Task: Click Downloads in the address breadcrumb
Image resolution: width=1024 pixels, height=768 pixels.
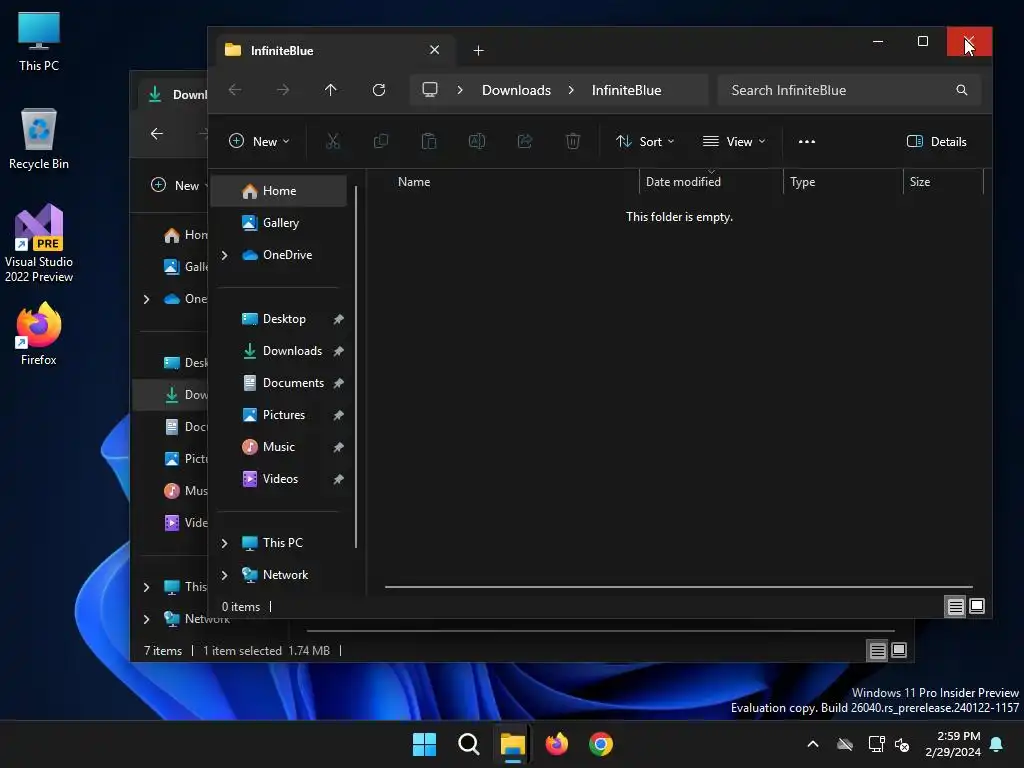Action: (x=516, y=90)
